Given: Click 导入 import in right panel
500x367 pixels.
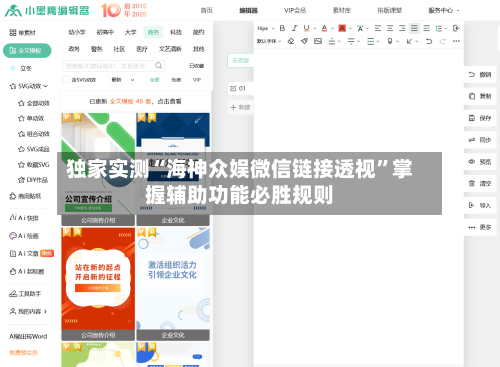Looking at the screenshot, I should [480, 205].
